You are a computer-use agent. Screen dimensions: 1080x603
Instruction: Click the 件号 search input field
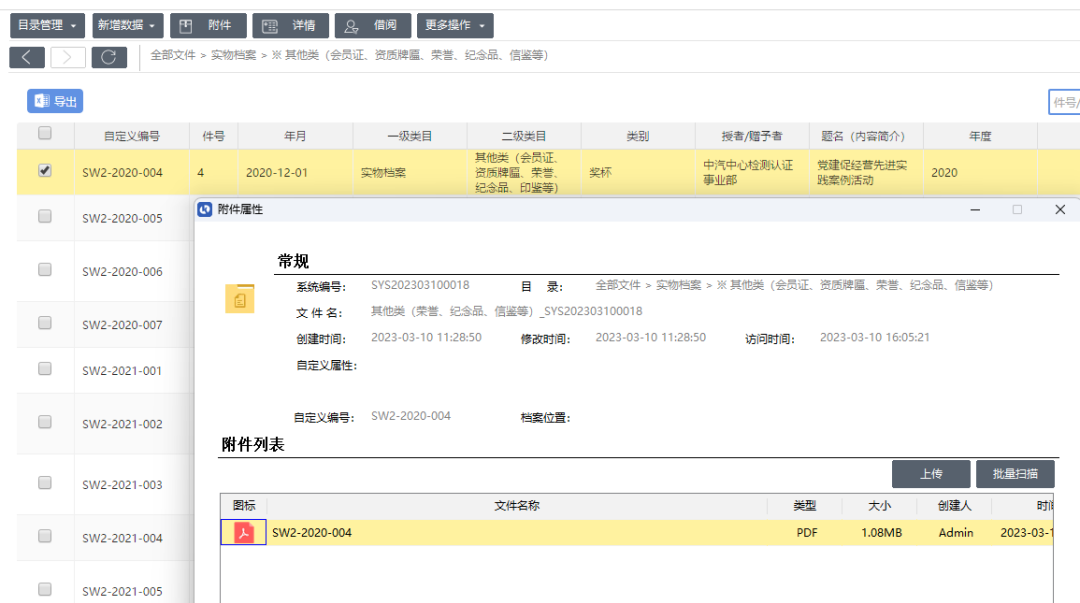click(x=1064, y=102)
